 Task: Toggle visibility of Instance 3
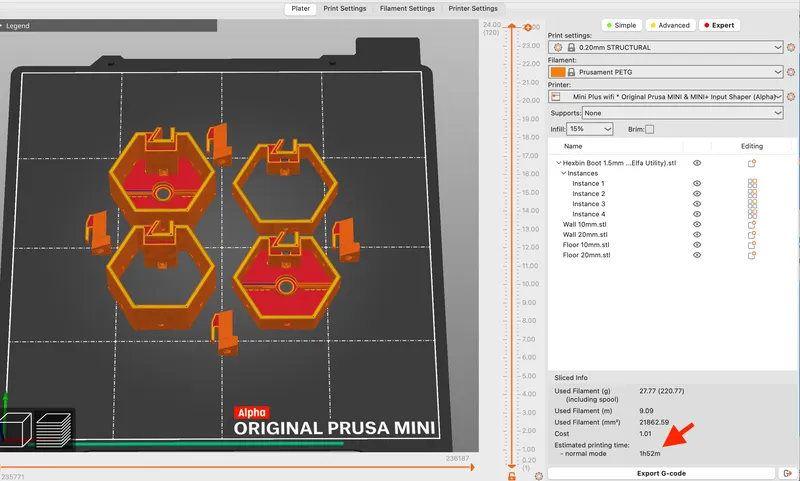[697, 204]
